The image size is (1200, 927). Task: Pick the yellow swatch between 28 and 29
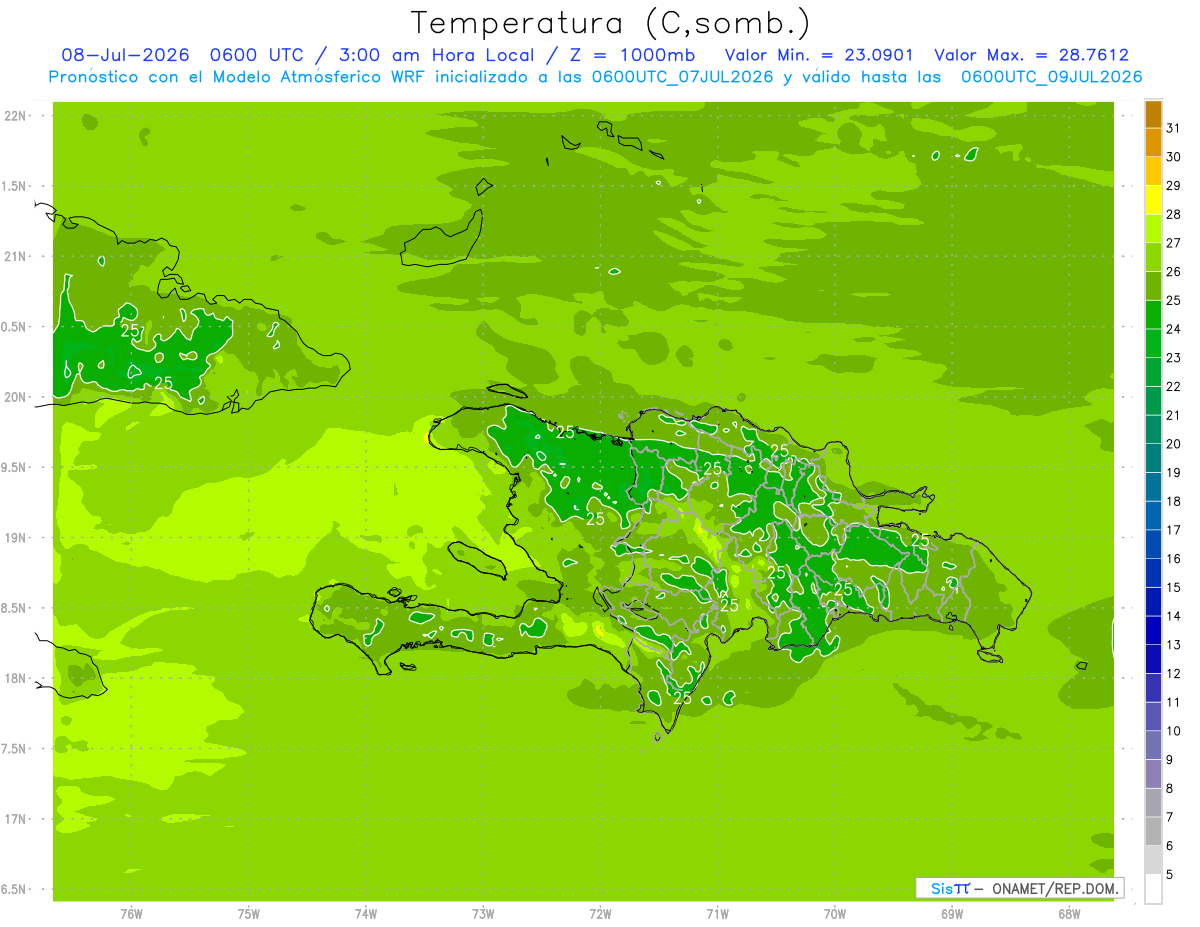(1153, 200)
